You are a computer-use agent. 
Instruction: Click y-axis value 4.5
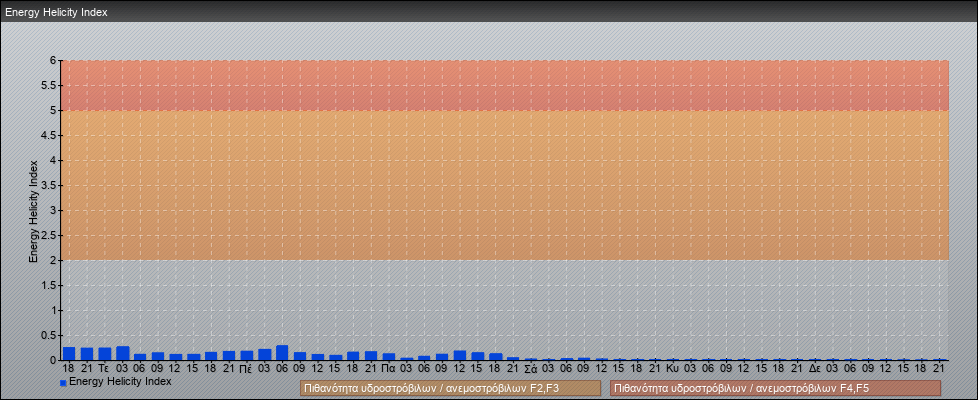pyautogui.click(x=49, y=135)
